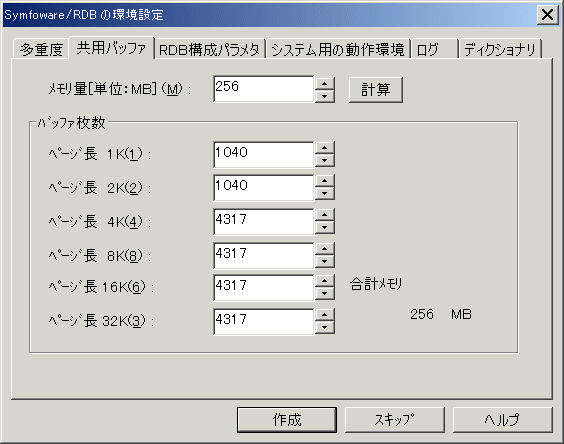
Task: Click the スキップ skip button
Action: coord(395,420)
